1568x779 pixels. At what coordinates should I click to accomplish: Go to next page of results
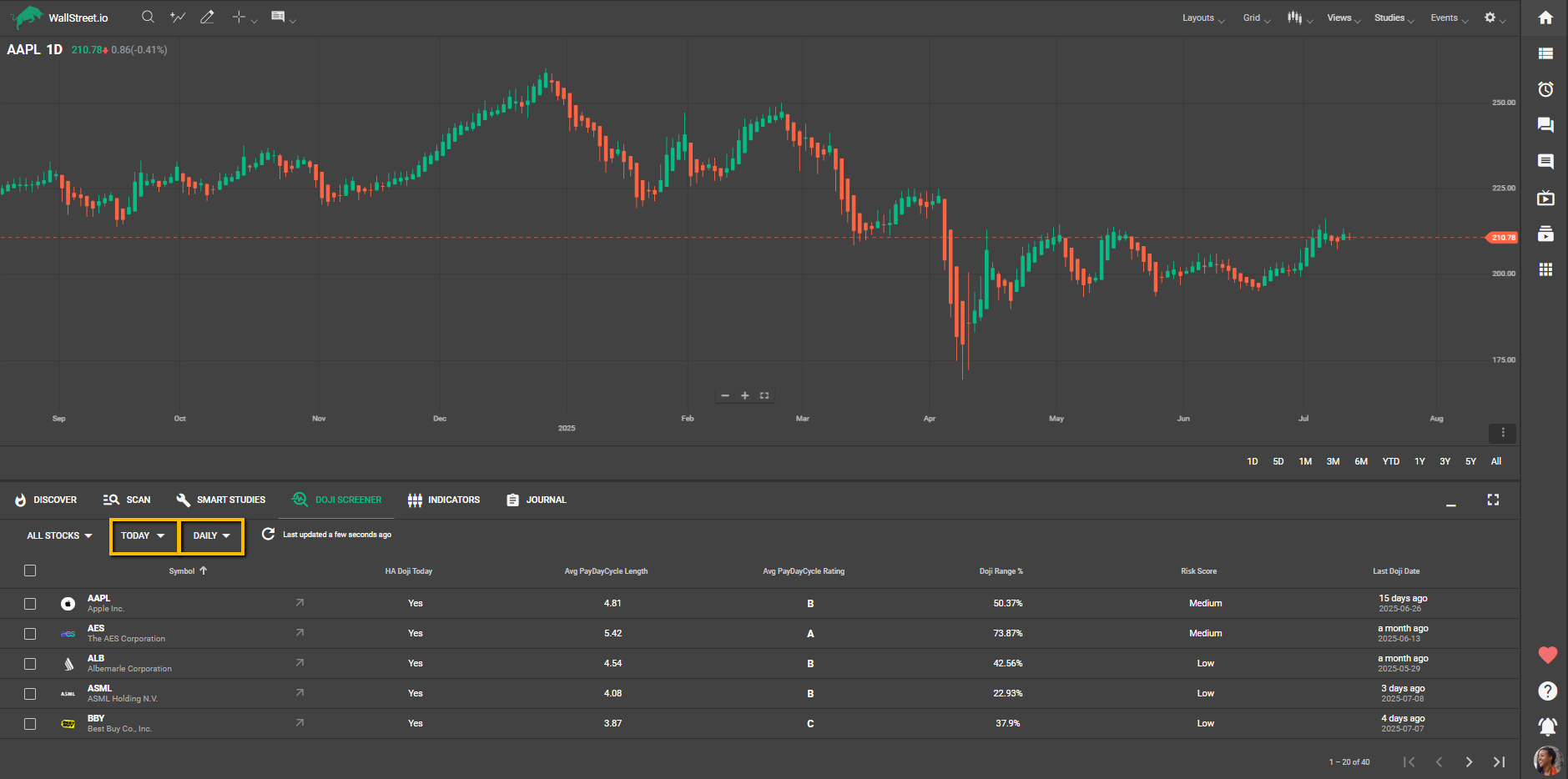1469,761
